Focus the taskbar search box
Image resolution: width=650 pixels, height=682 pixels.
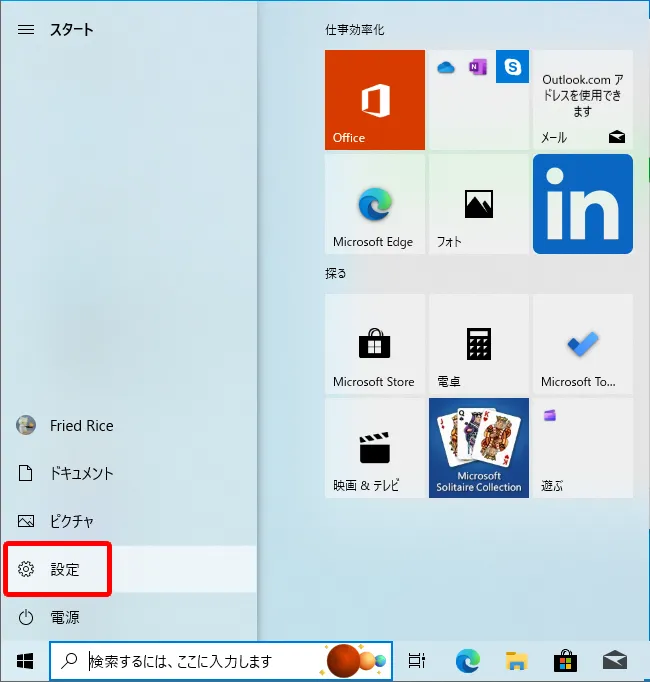pyautogui.click(x=221, y=661)
